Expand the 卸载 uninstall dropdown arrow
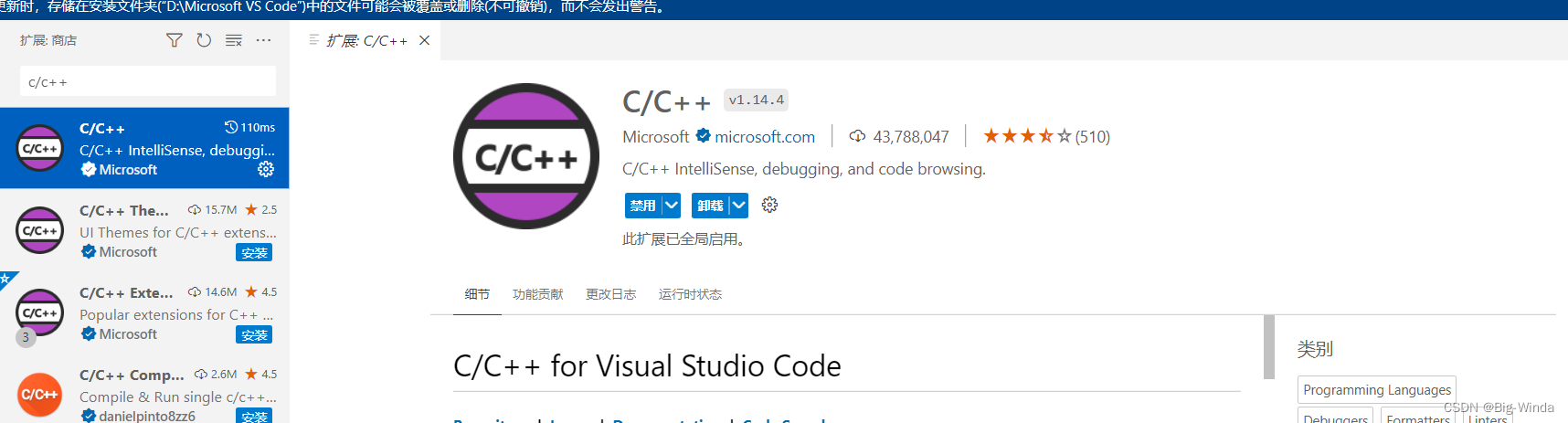The width and height of the screenshot is (1568, 423). pyautogui.click(x=738, y=206)
